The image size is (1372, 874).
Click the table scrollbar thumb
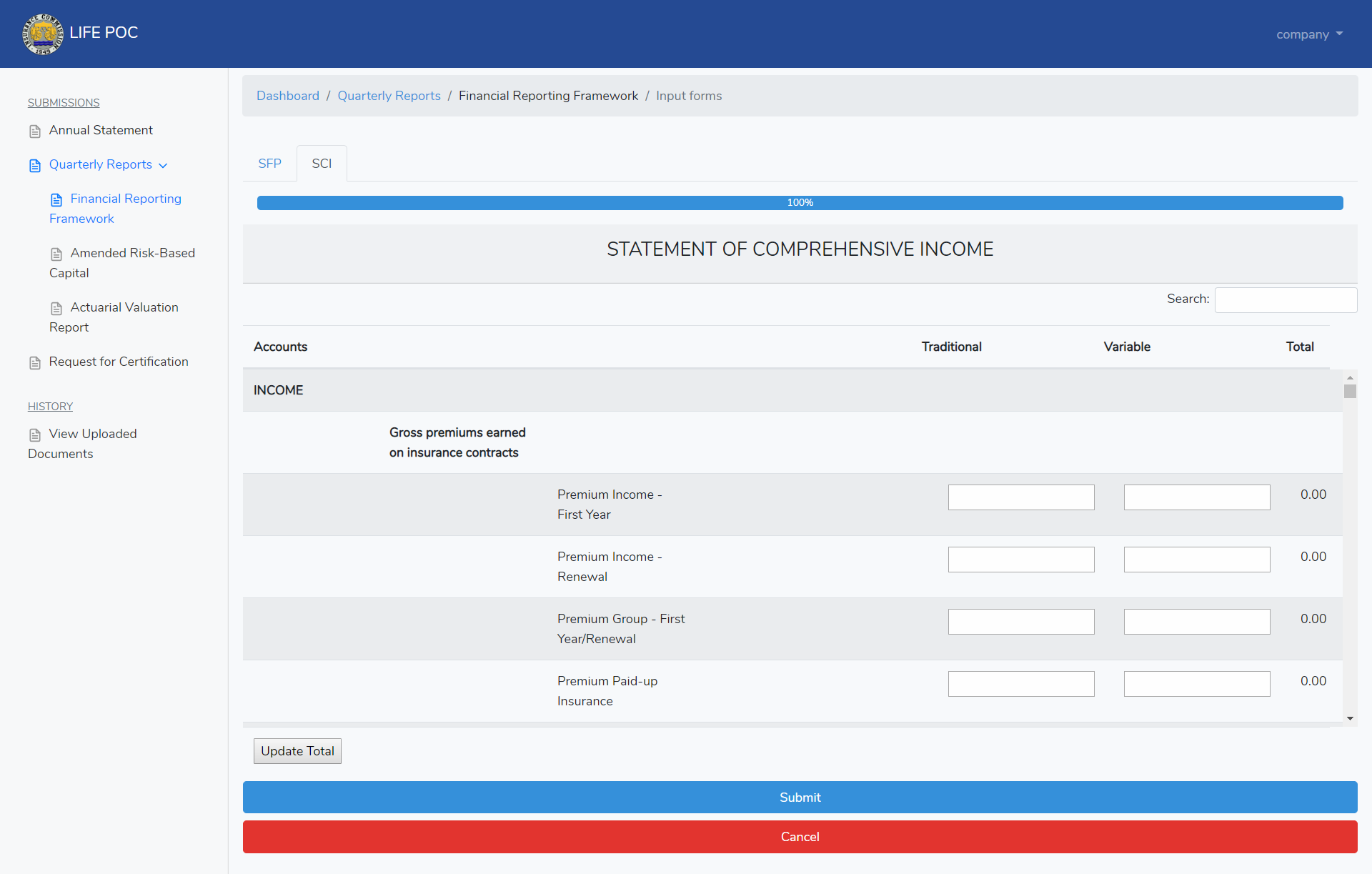pyautogui.click(x=1350, y=391)
